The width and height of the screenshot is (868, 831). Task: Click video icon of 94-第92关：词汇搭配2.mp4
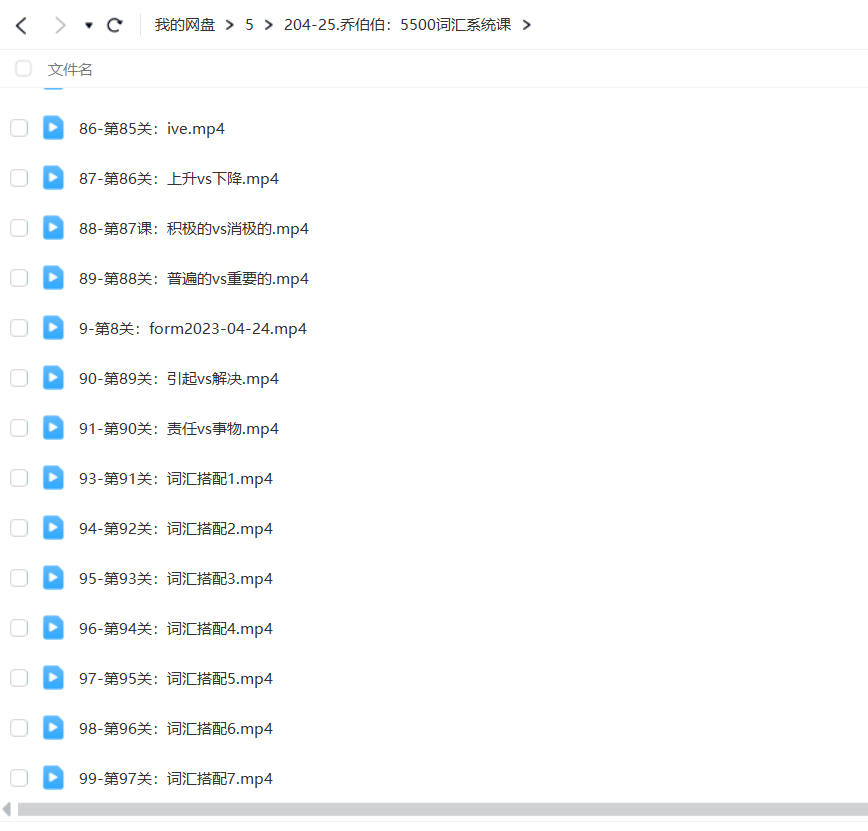click(53, 528)
